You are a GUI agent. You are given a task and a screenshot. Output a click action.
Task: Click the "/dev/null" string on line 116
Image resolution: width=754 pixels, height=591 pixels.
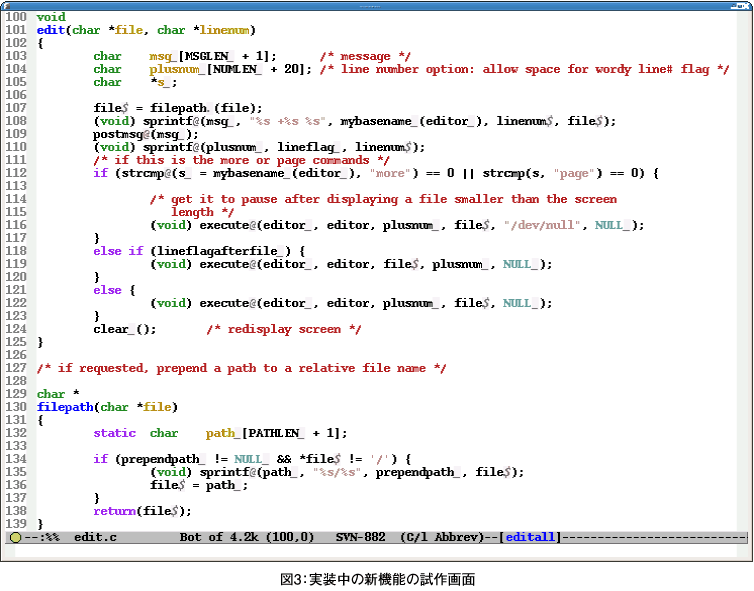[542, 225]
